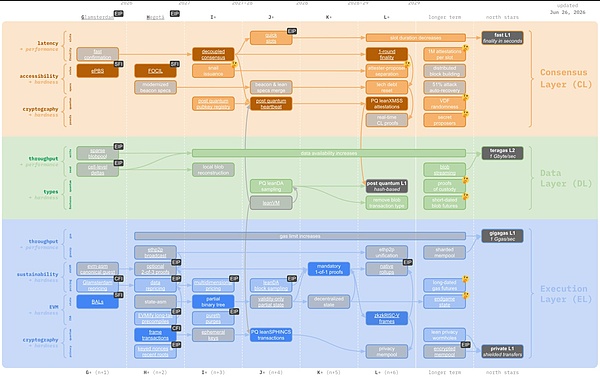Click the emoji icon on VDF randomness
The image size is (600, 377).
[465, 97]
